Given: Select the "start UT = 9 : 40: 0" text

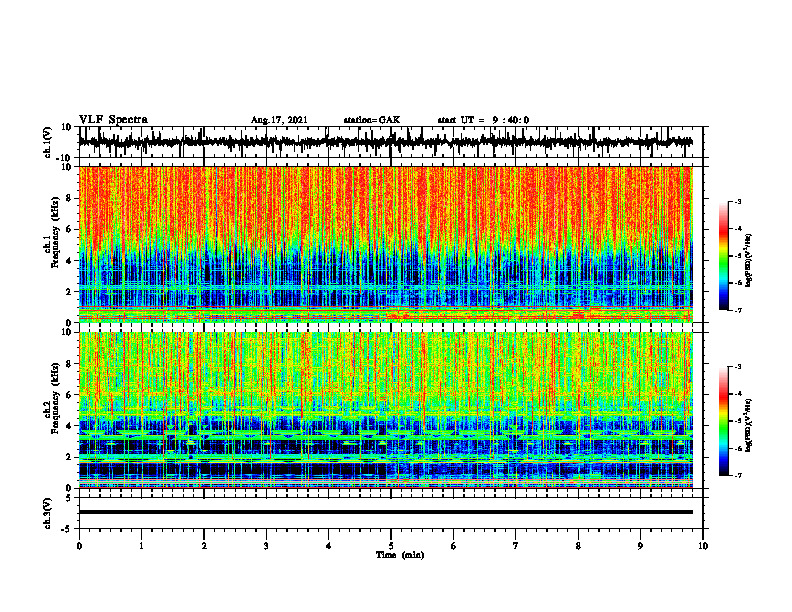Looking at the screenshot, I should coord(483,120).
